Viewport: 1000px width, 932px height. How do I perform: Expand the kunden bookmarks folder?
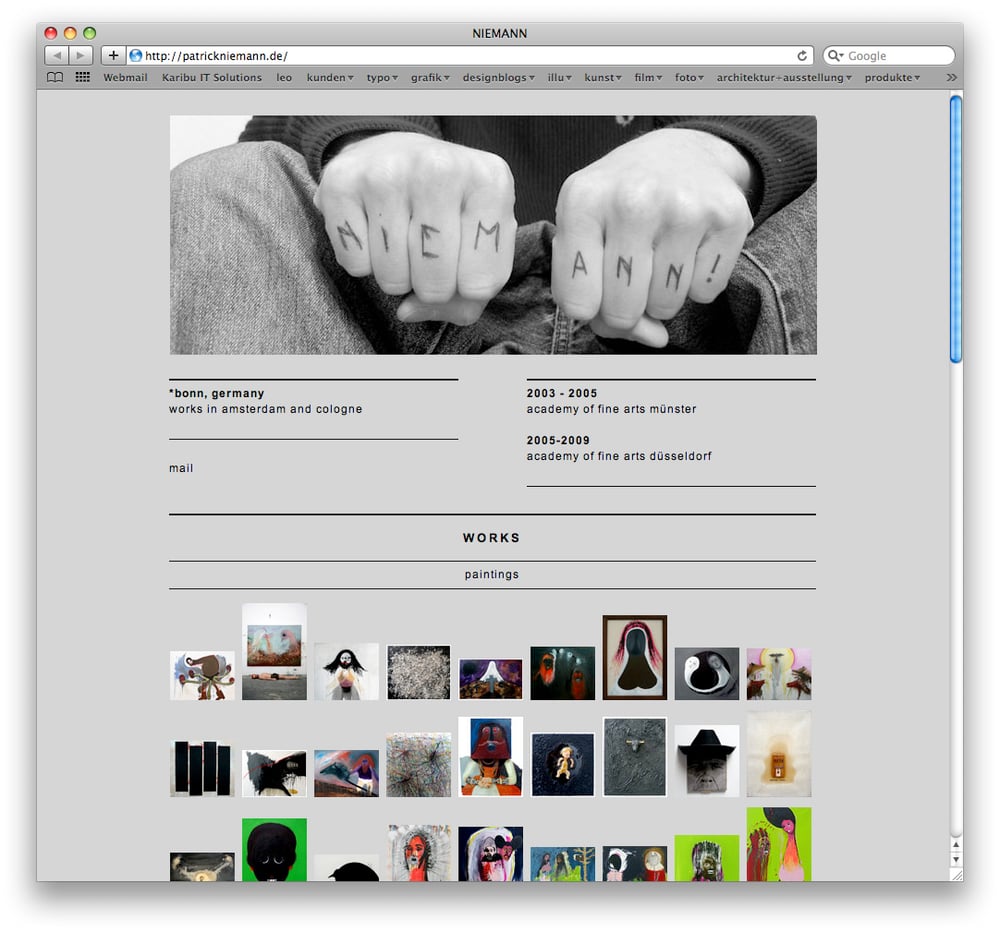[330, 77]
